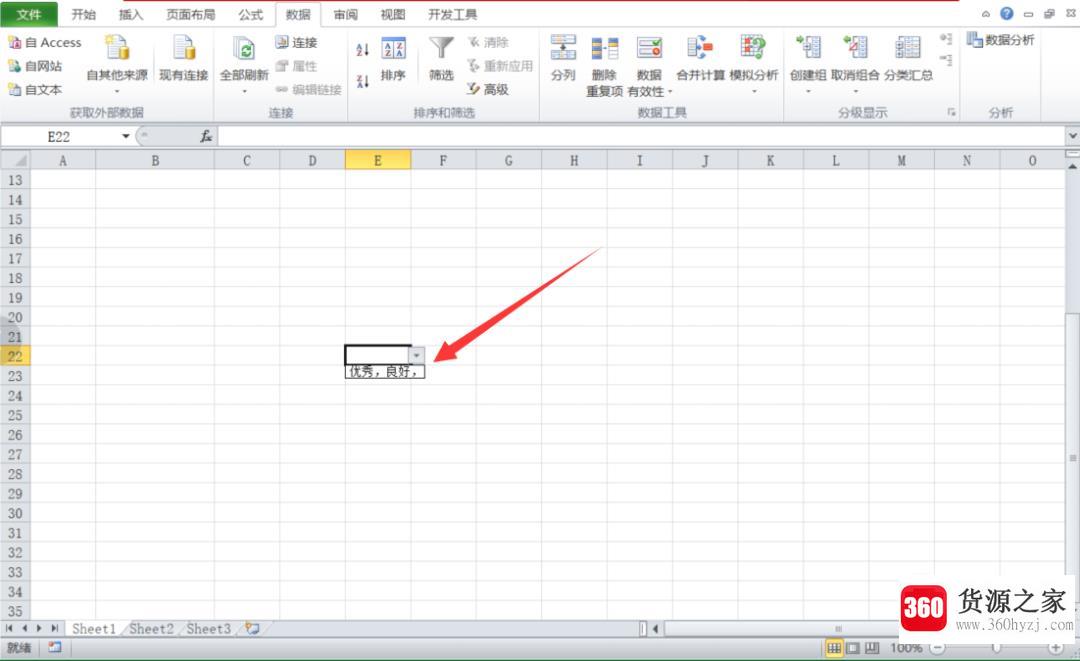Screen dimensions: 1080x661
Task: Switch to the 开始 Home tab
Action: click(x=83, y=14)
